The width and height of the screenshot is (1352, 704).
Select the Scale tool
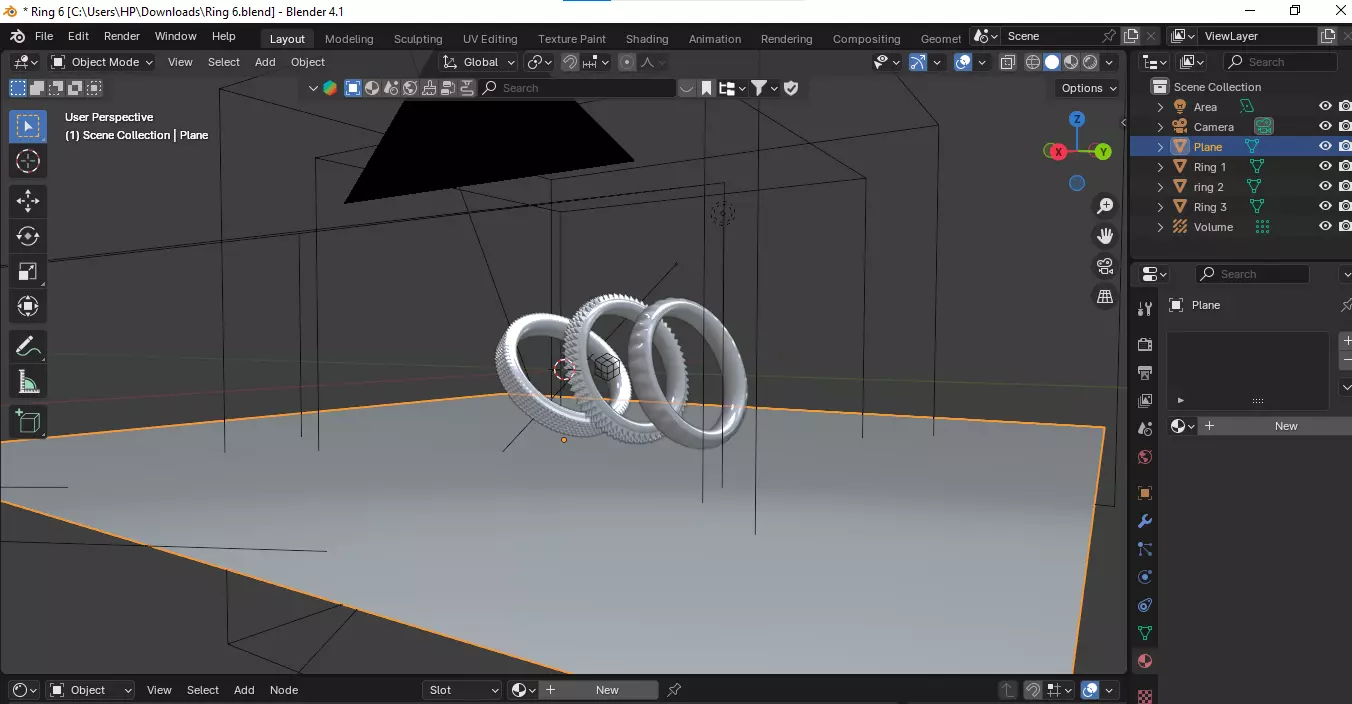[x=28, y=271]
